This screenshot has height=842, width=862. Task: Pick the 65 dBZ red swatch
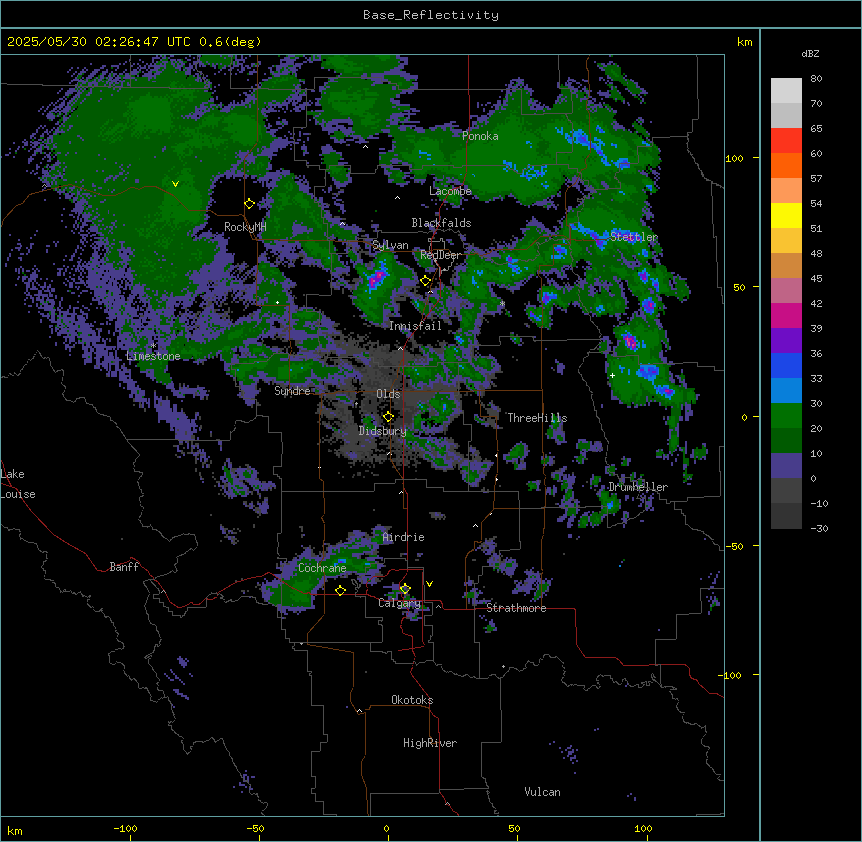click(x=786, y=140)
